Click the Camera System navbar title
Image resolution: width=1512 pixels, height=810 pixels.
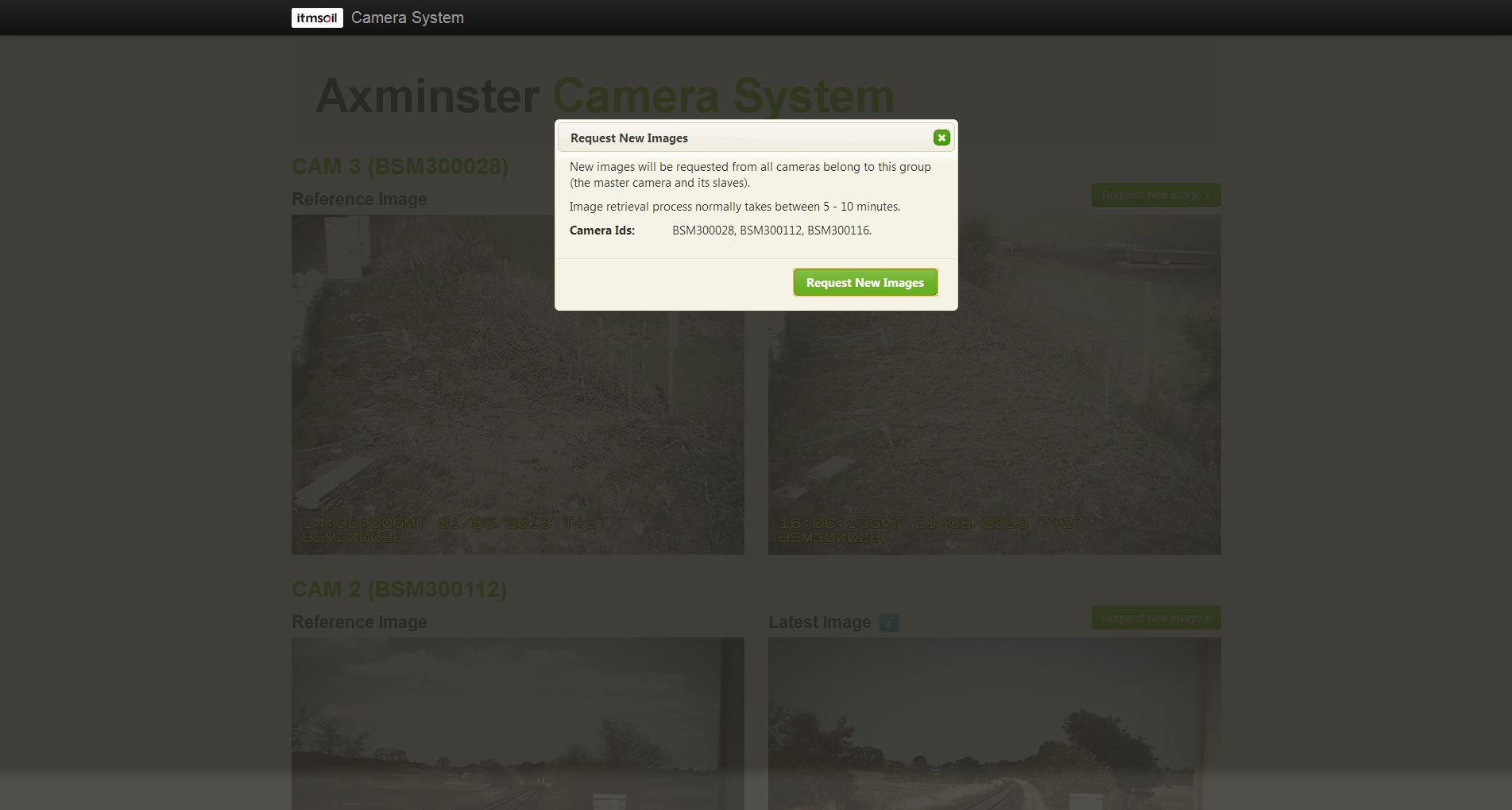coord(407,17)
